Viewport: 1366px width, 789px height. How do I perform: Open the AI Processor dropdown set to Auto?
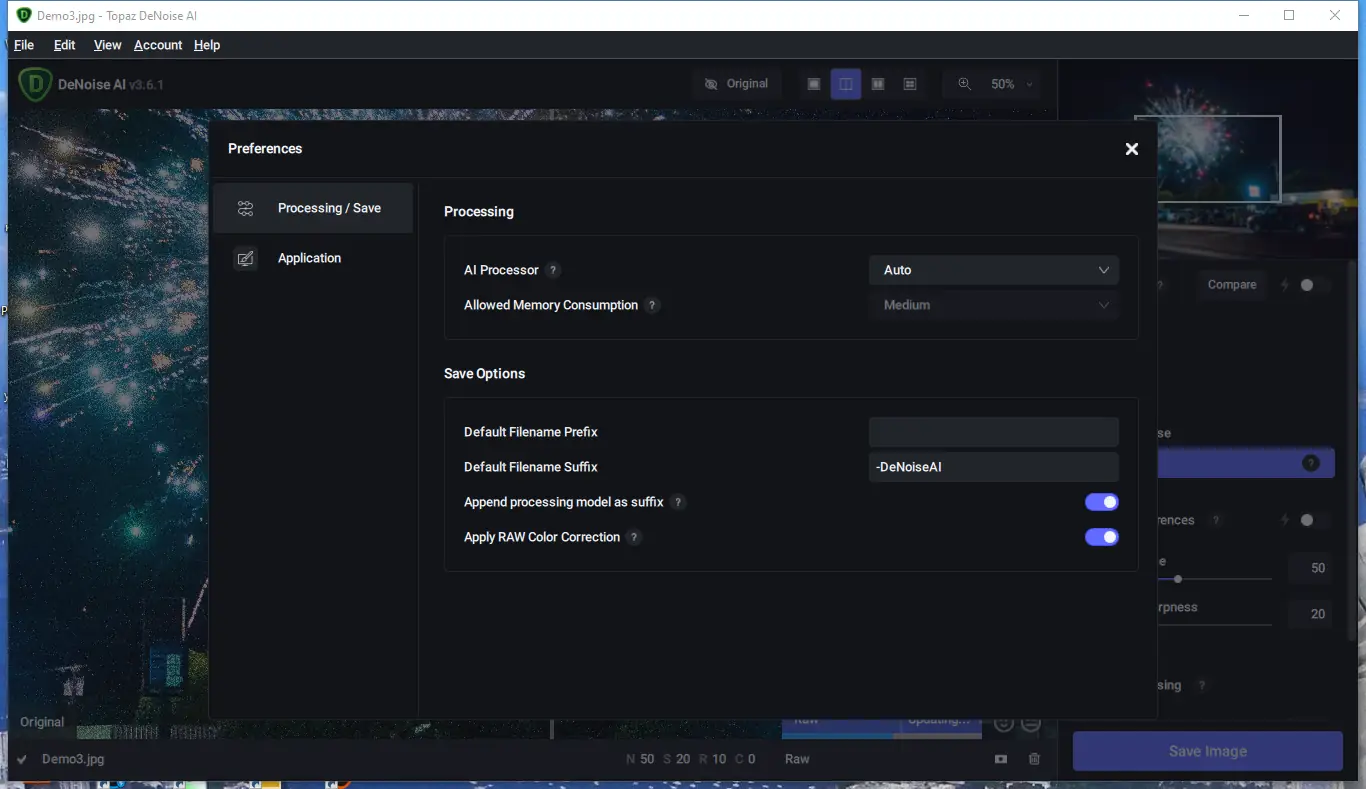994,270
